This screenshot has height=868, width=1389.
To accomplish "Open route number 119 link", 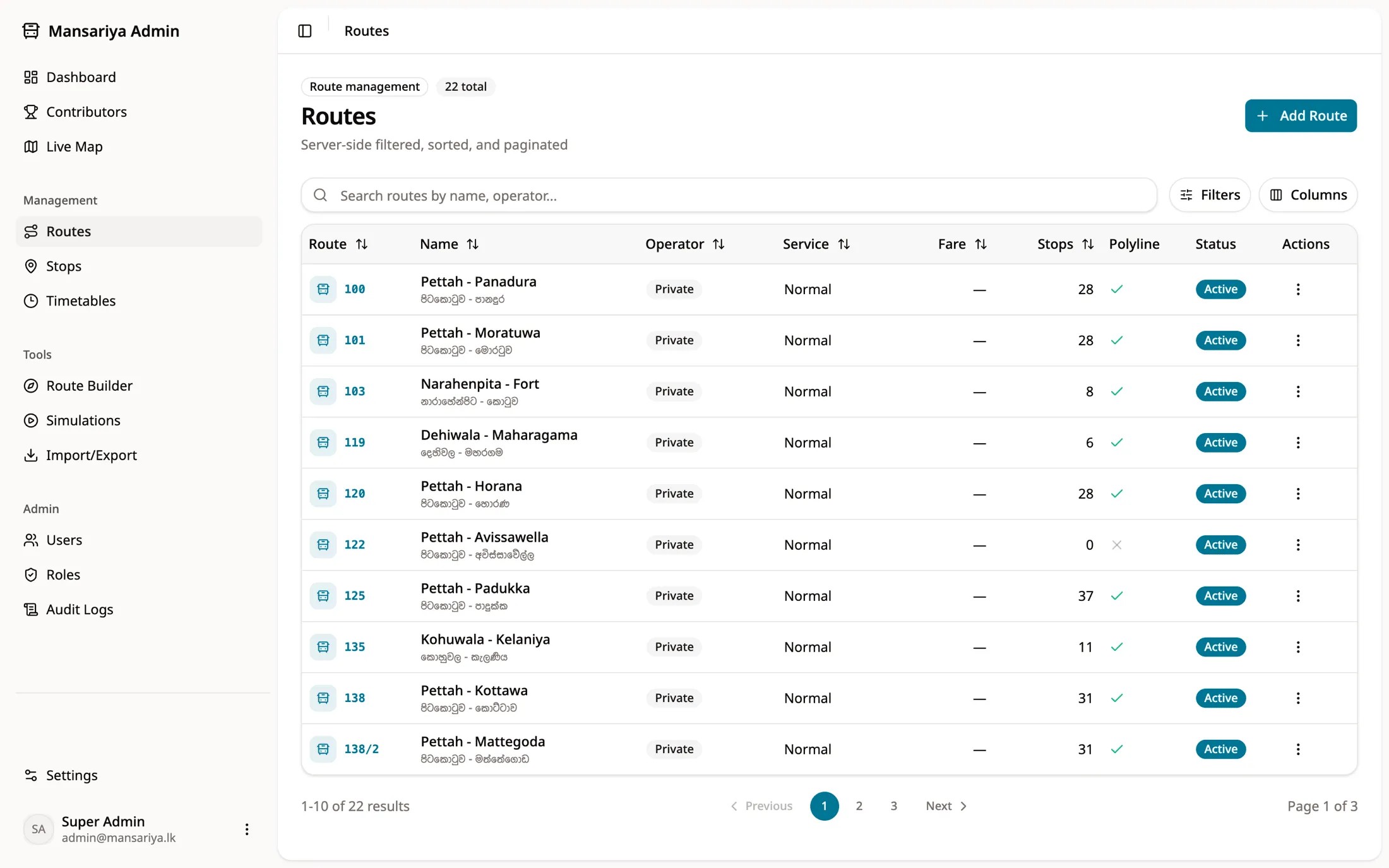I will [355, 443].
